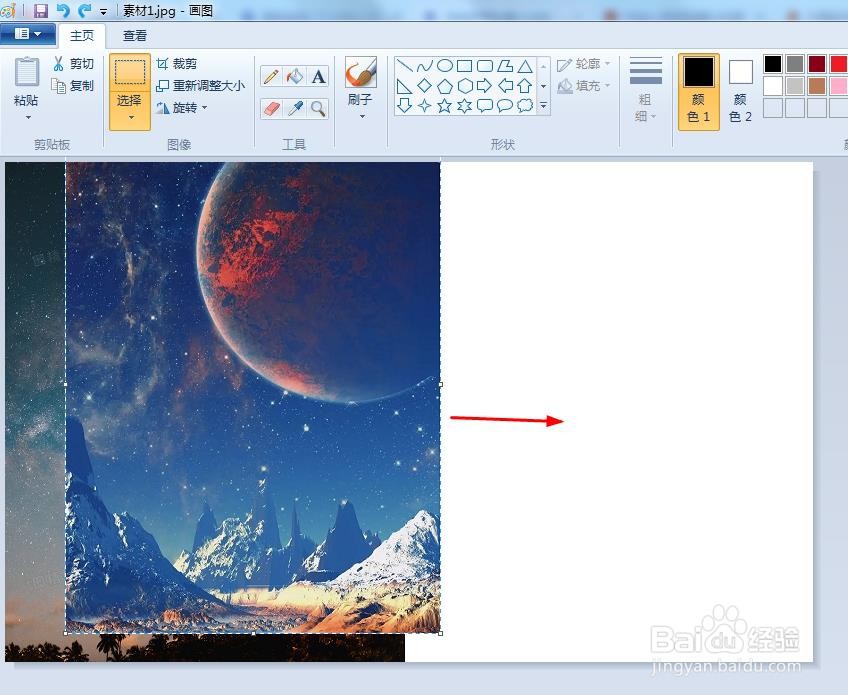Select 颜色 1 foreground color box
Image resolution: width=848 pixels, height=695 pixels.
point(699,91)
